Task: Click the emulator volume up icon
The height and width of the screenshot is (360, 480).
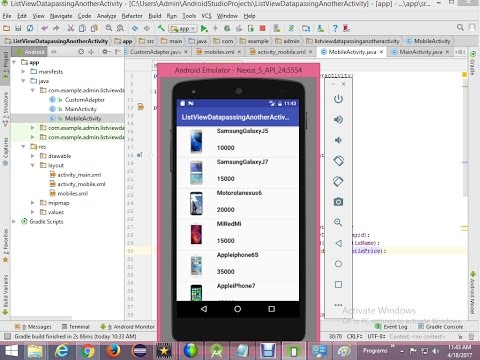Action: click(x=338, y=119)
